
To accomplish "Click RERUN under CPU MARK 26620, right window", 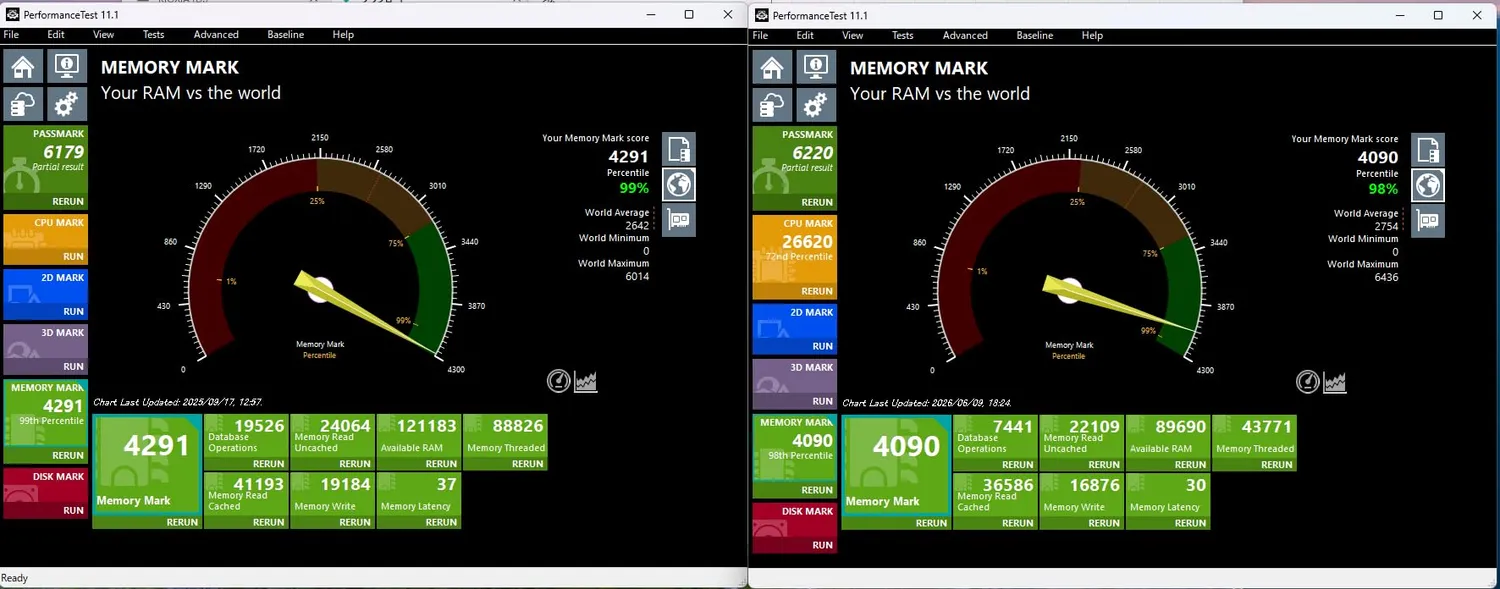I will point(817,291).
